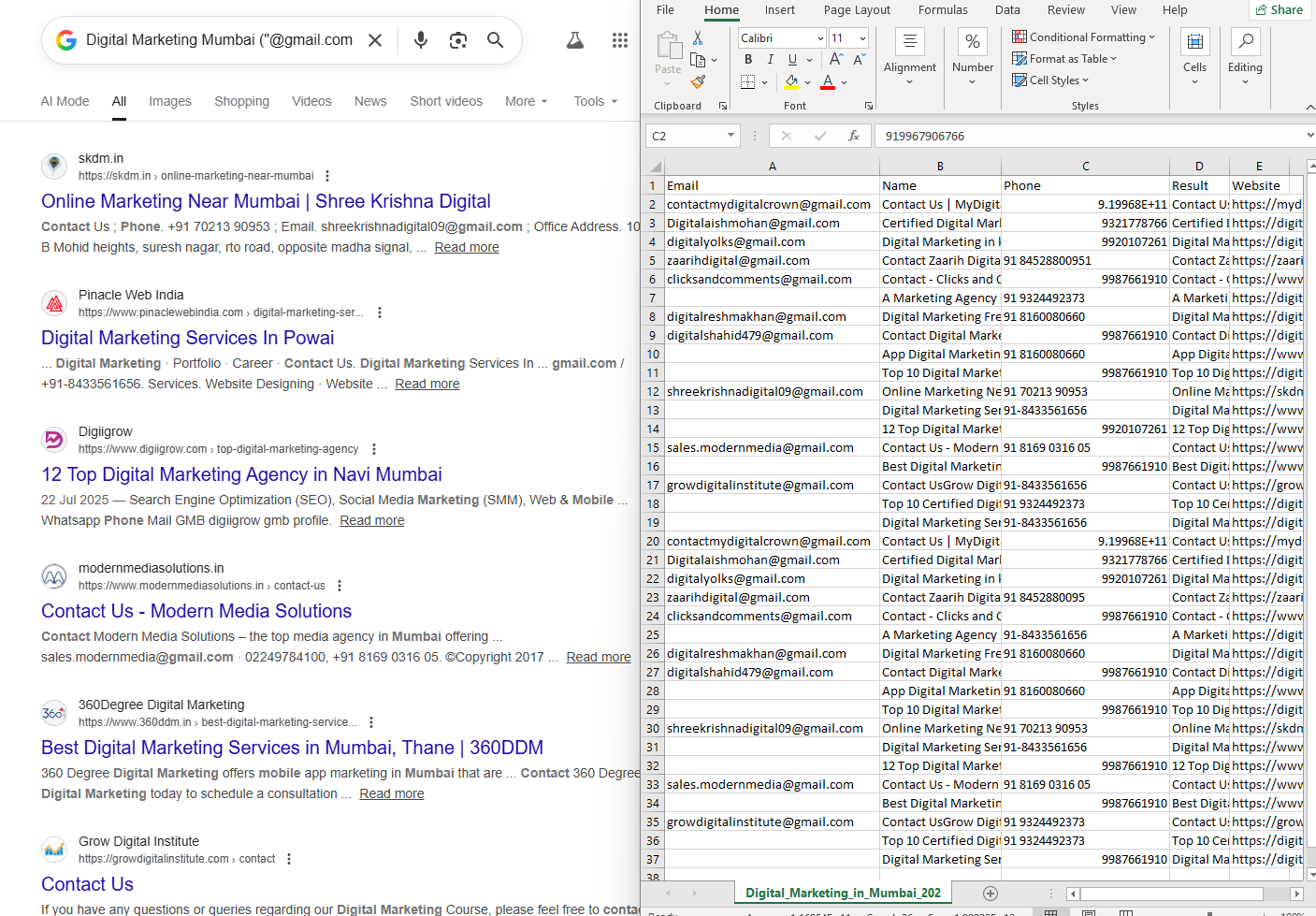Viewport: 1316px width, 916px height.
Task: Apply the yellow fill color
Action: click(791, 82)
